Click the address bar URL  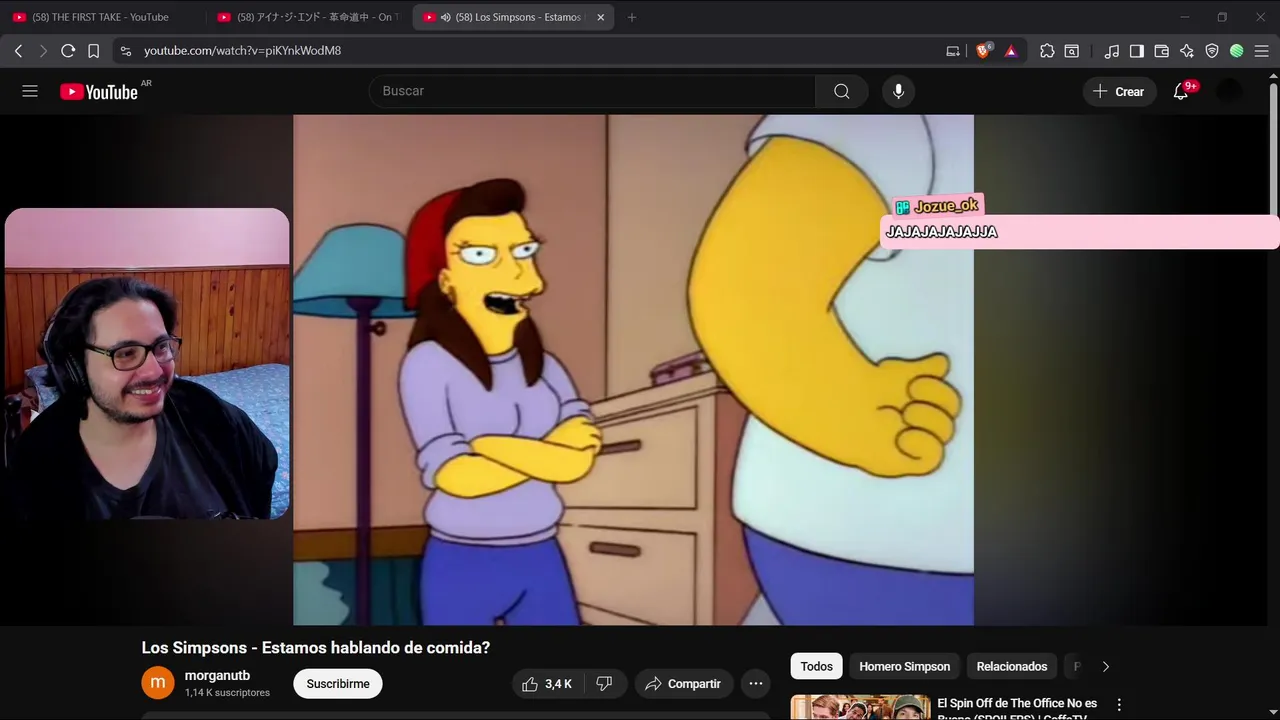[242, 50]
